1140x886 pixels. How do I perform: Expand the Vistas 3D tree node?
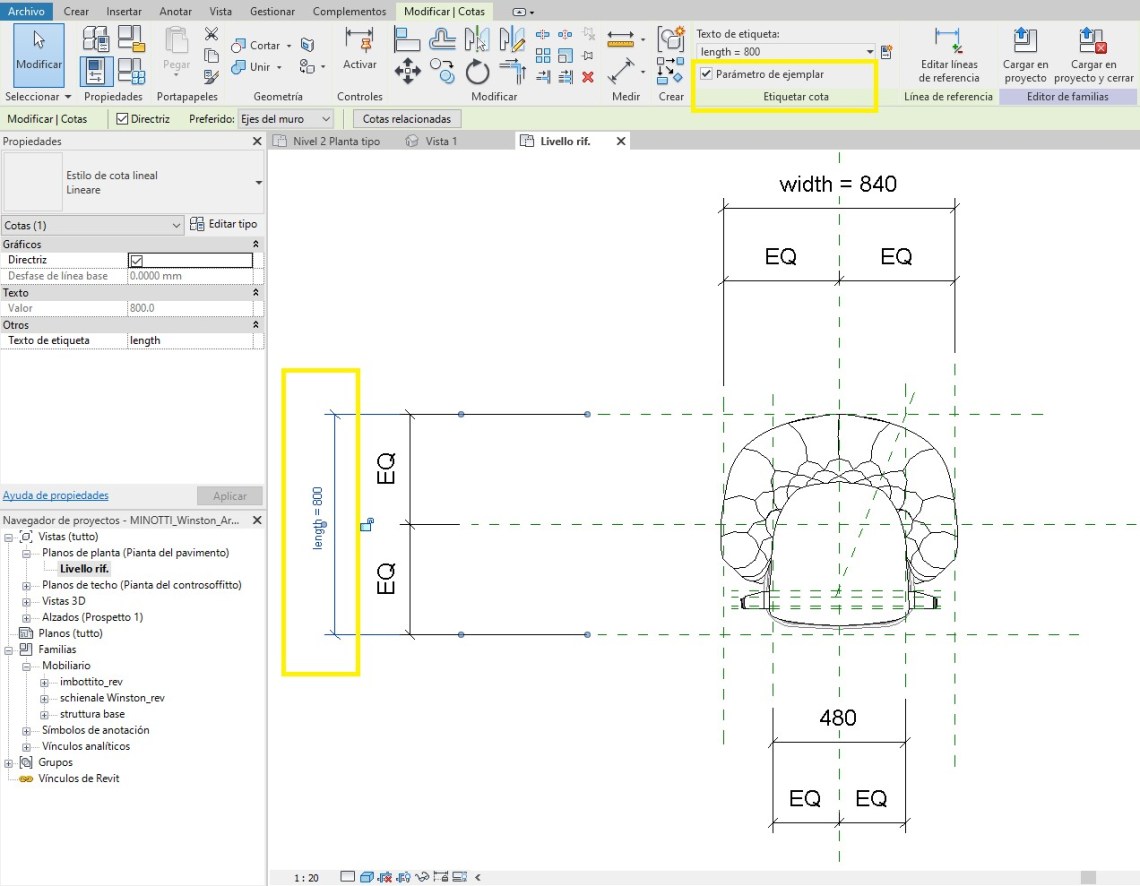click(x=27, y=601)
